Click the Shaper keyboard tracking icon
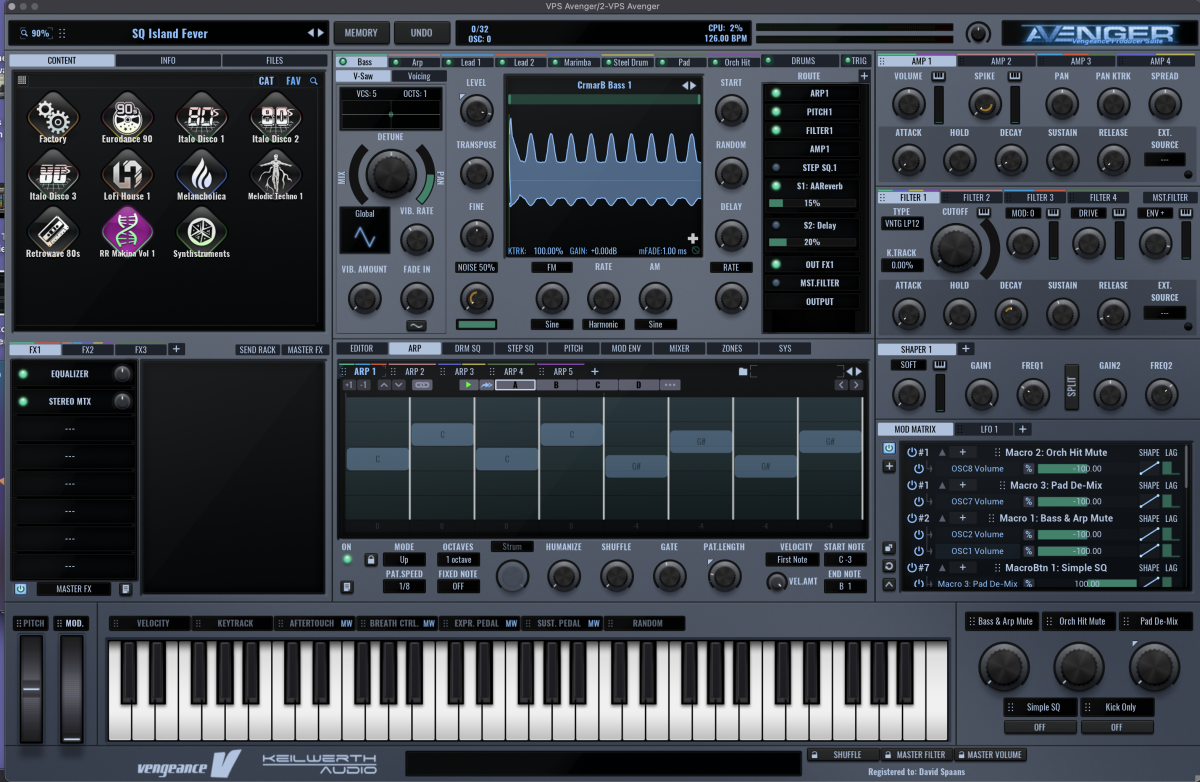Image resolution: width=1200 pixels, height=782 pixels. pyautogui.click(x=940, y=367)
